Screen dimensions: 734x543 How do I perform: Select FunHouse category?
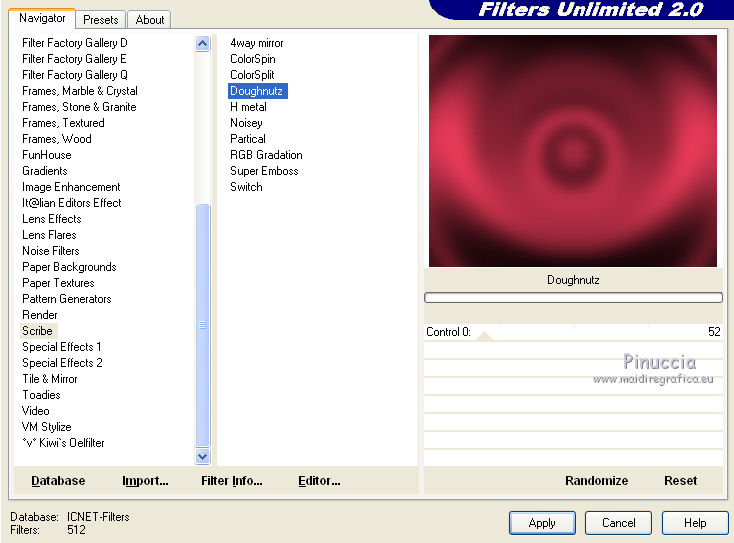pos(46,155)
